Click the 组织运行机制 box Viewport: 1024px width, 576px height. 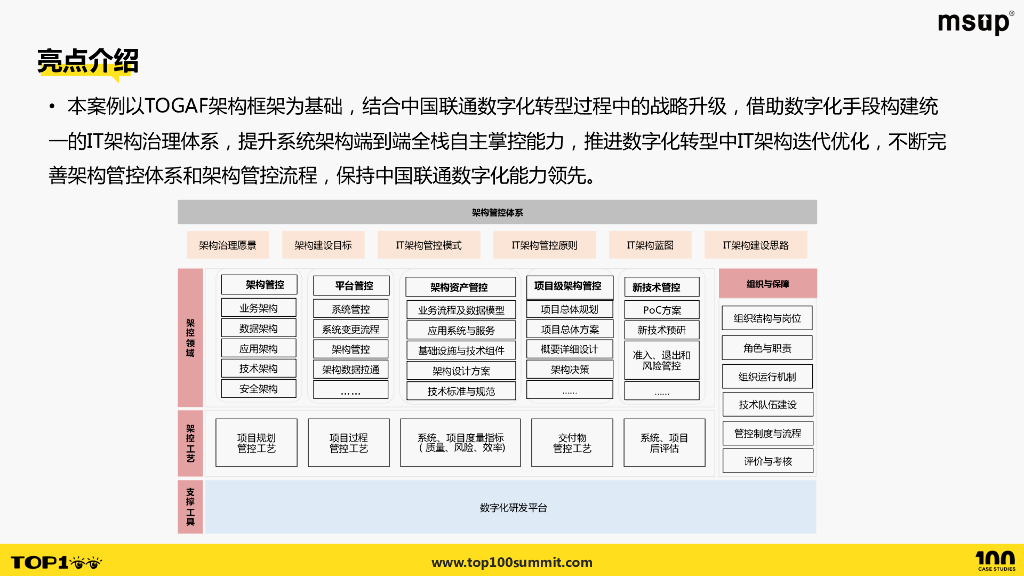point(767,376)
